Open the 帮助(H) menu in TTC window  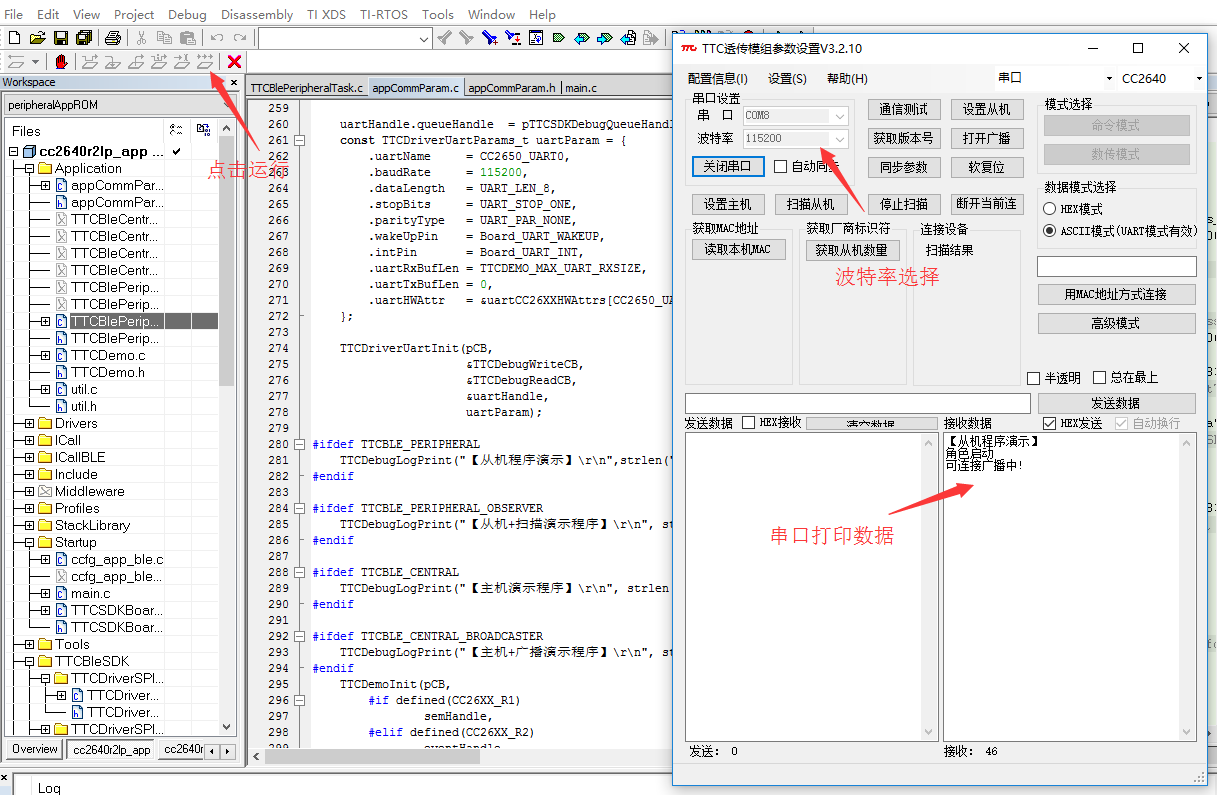pos(847,79)
